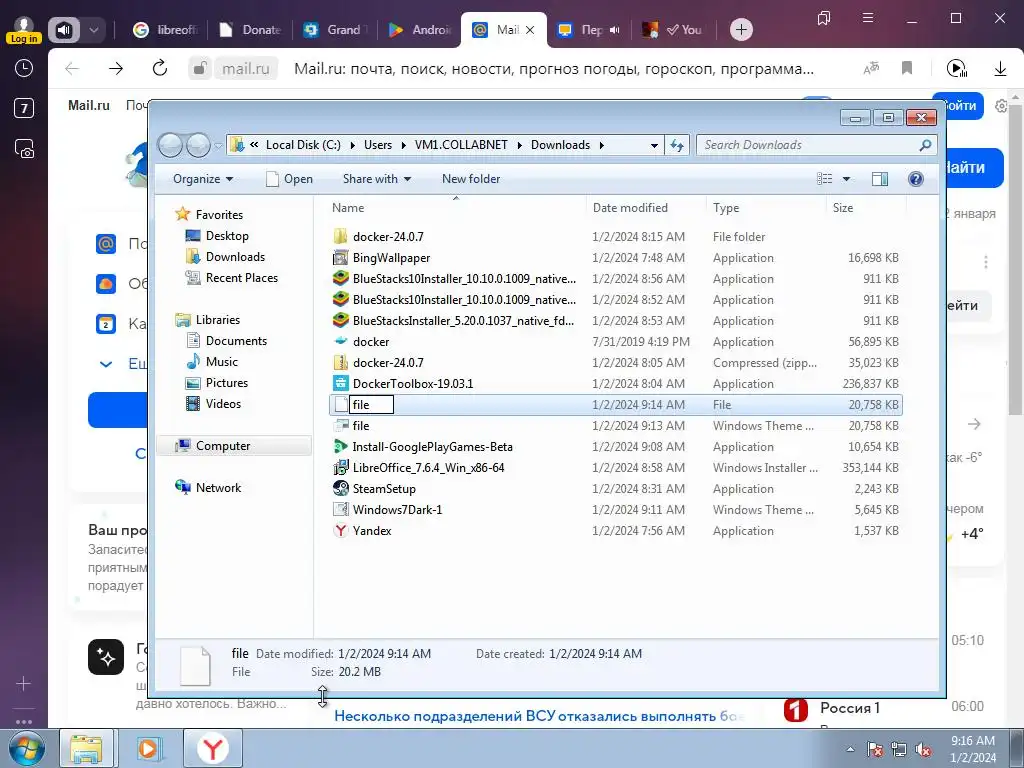Viewport: 1024px width, 768px height.
Task: Click Yandex browser taskbar icon
Action: coord(212,748)
